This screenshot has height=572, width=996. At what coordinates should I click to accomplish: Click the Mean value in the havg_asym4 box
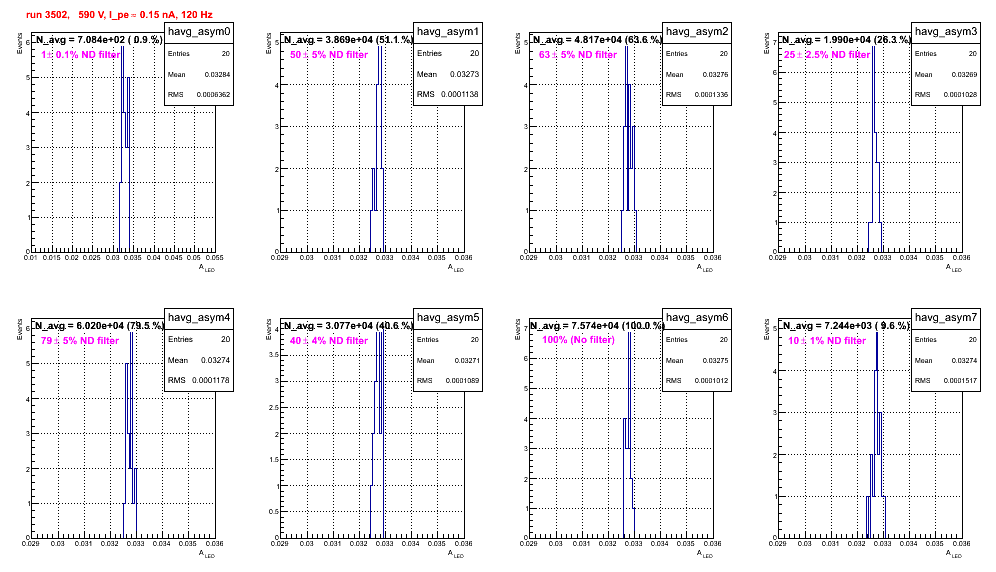click(x=215, y=360)
